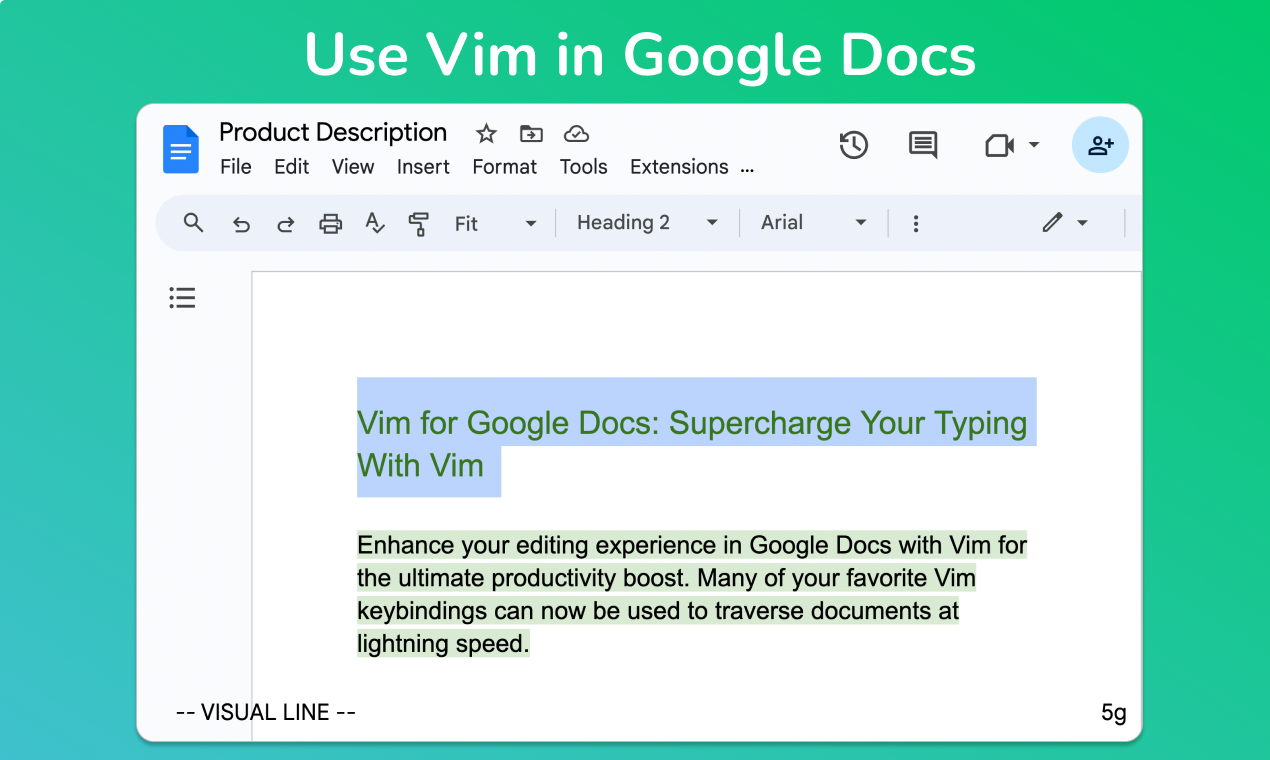This screenshot has height=760, width=1270.
Task: Redo the last edit
Action: pos(285,223)
